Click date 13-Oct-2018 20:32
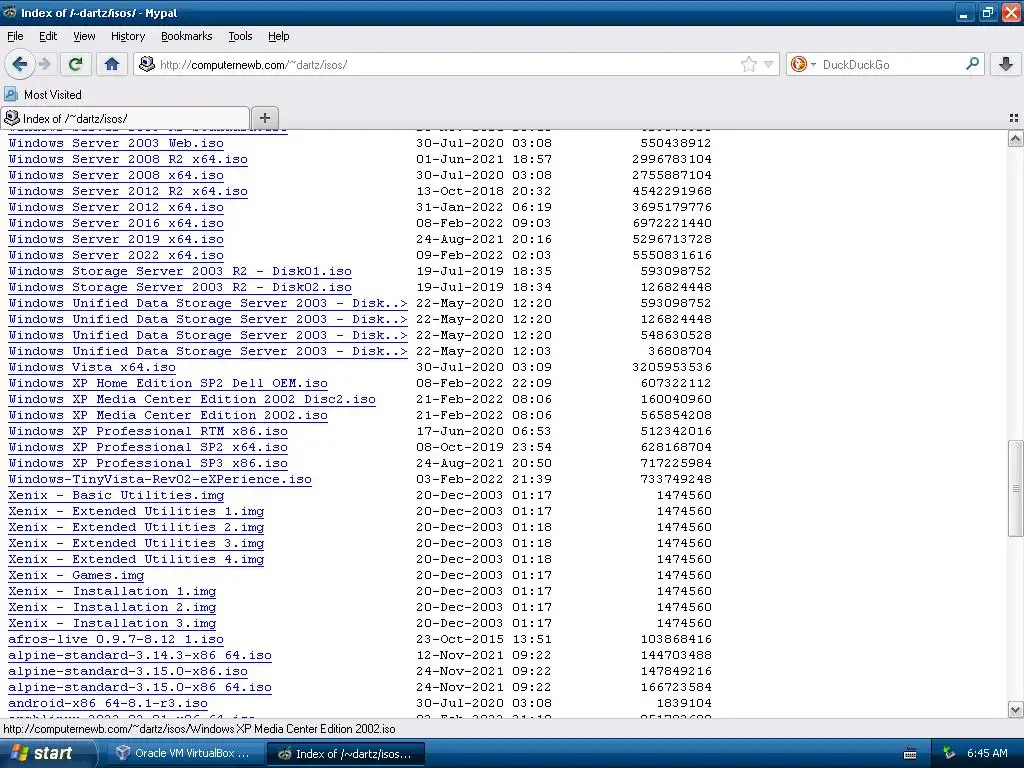The width and height of the screenshot is (1024, 768). (483, 191)
